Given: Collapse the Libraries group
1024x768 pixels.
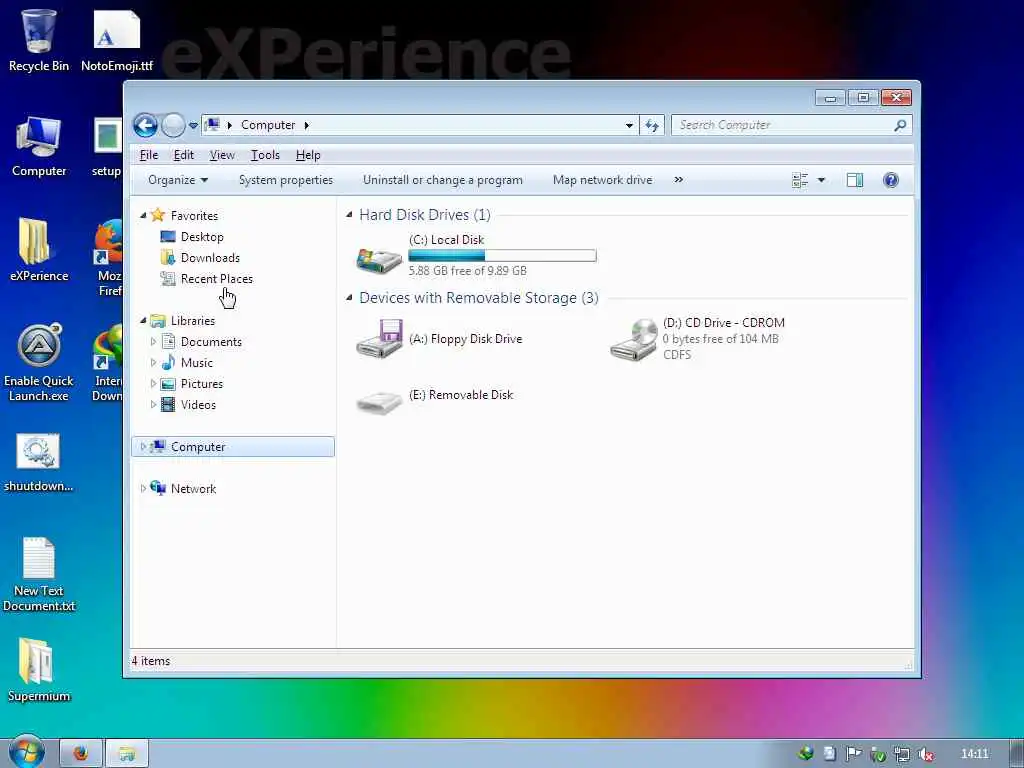Looking at the screenshot, I should pyautogui.click(x=143, y=320).
